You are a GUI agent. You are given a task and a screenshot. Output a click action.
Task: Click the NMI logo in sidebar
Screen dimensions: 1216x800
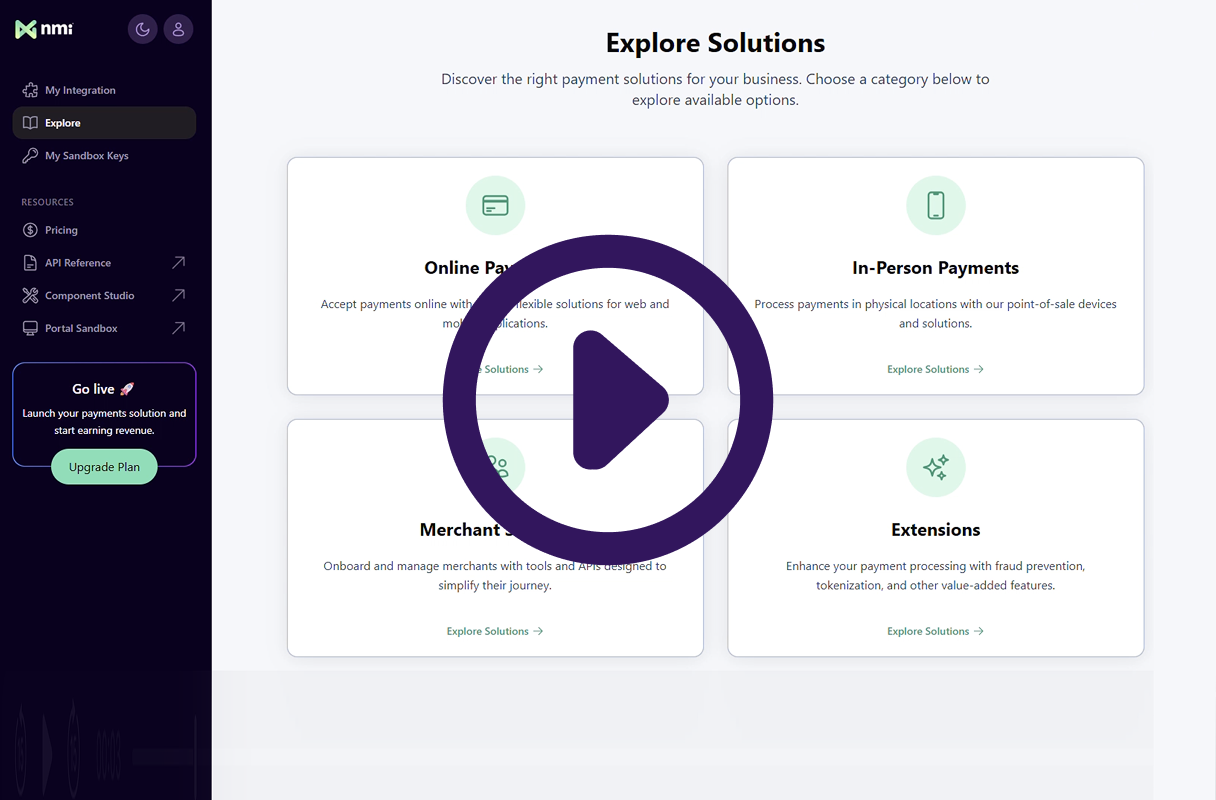tap(43, 30)
